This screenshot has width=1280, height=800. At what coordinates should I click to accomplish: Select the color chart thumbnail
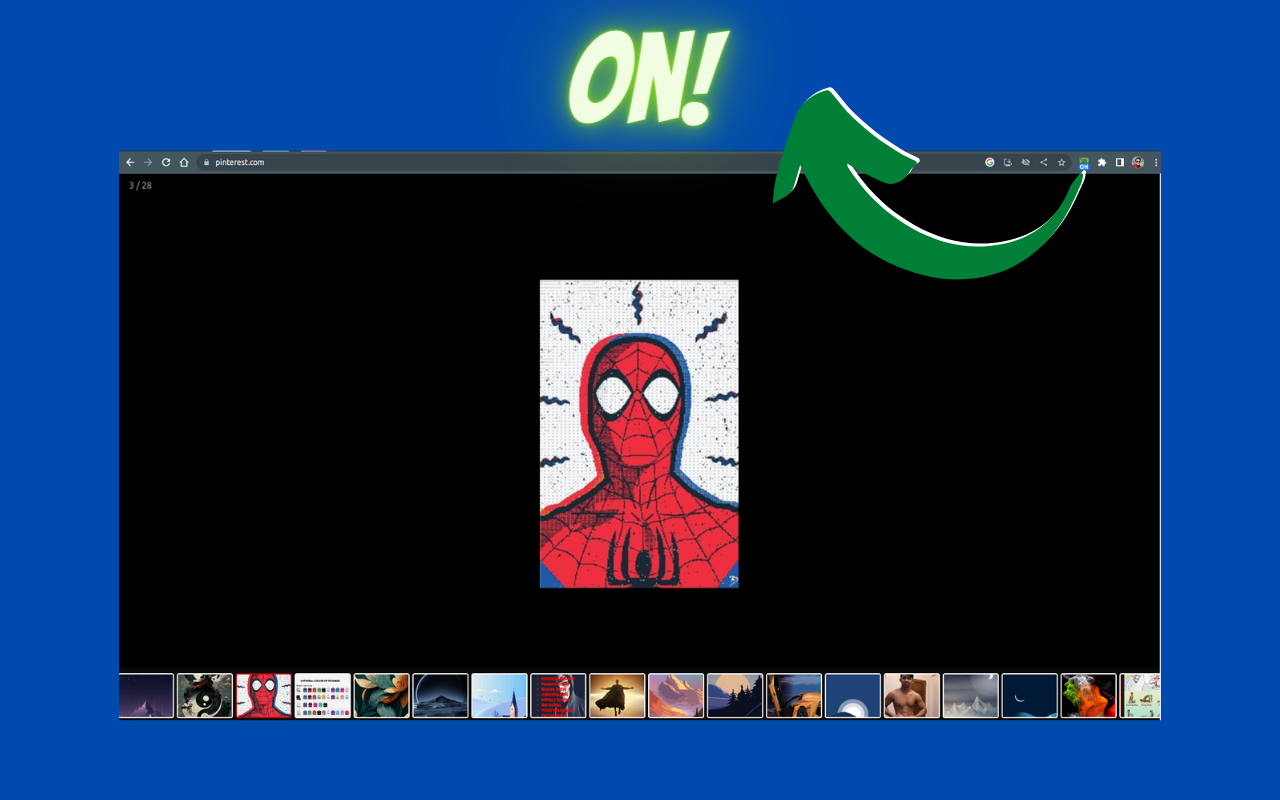323,695
